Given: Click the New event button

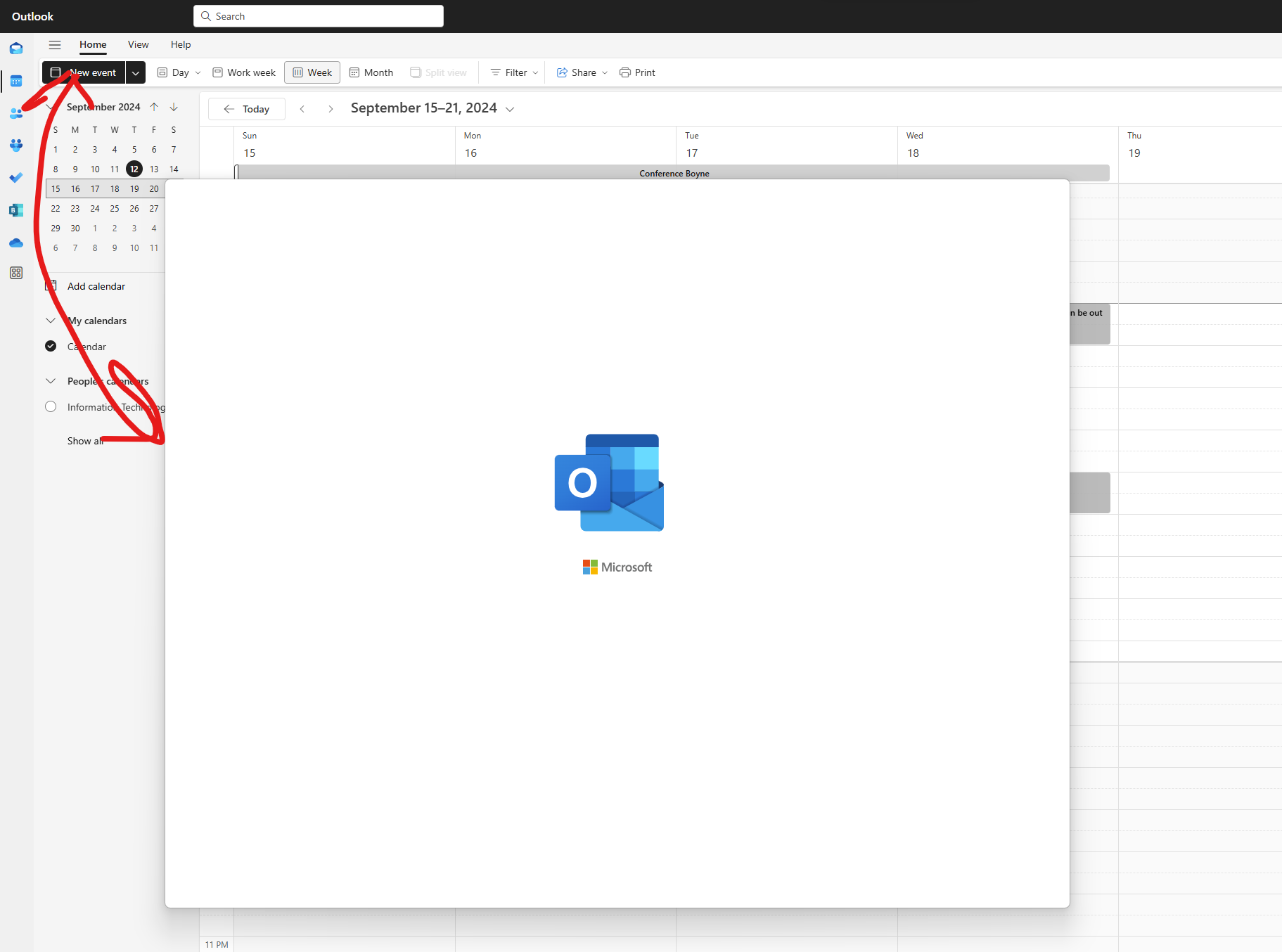Looking at the screenshot, I should [x=84, y=72].
